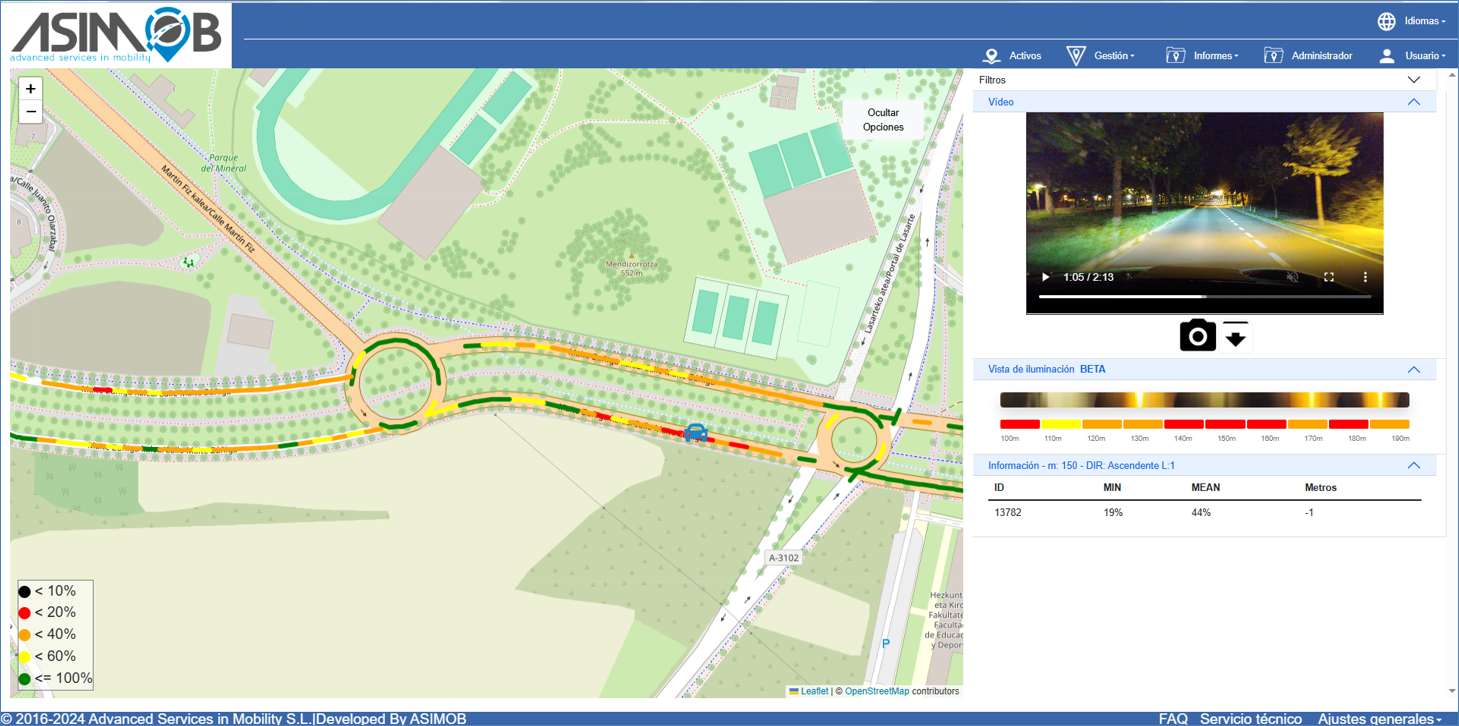Click the download arrow icon
Viewport: 1459px width, 726px height.
1235,336
